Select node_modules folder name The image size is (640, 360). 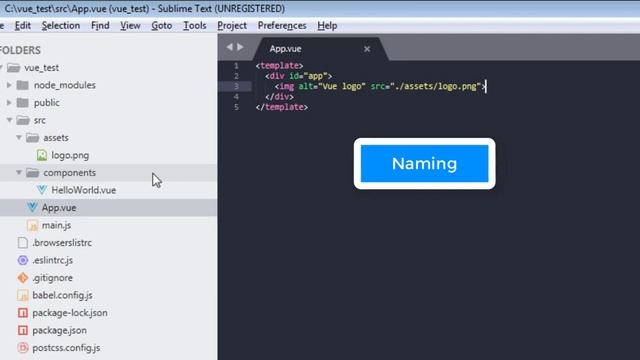coord(64,85)
